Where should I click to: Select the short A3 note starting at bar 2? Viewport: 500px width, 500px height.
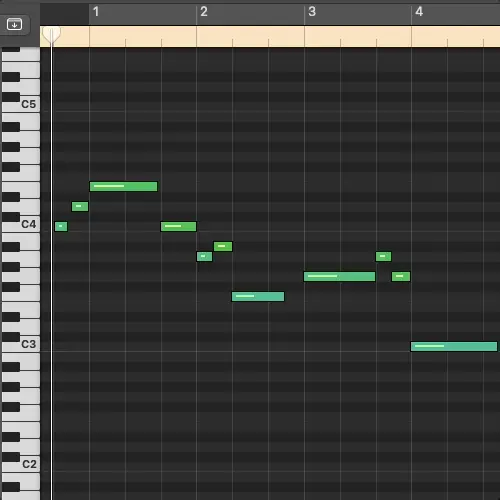204,256
